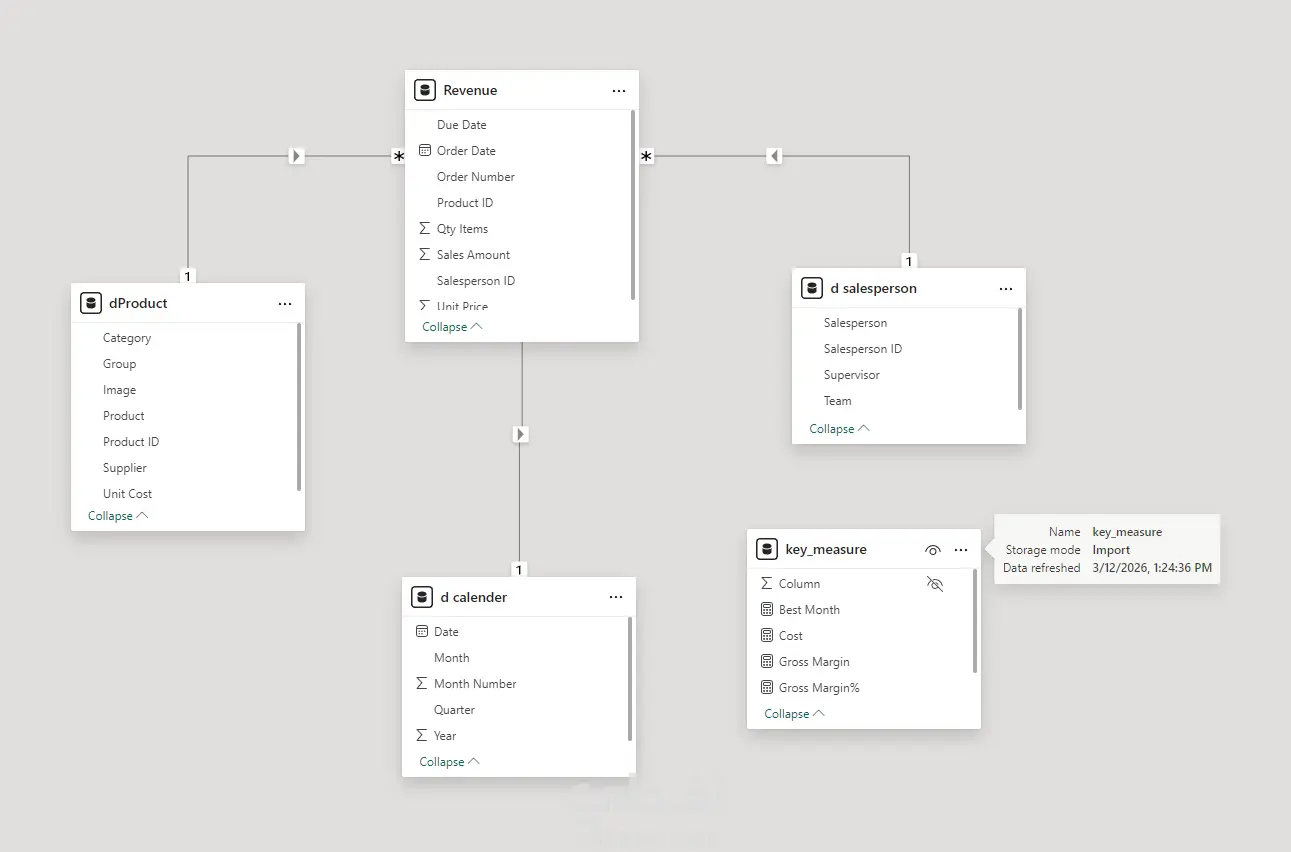Image resolution: width=1291 pixels, height=852 pixels.
Task: Select the Gross Margin% measure
Action: pyautogui.click(x=819, y=688)
